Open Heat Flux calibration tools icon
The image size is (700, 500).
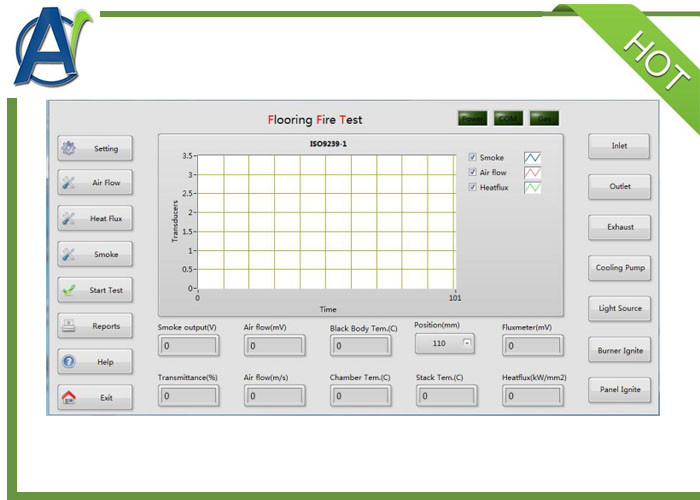(x=69, y=219)
